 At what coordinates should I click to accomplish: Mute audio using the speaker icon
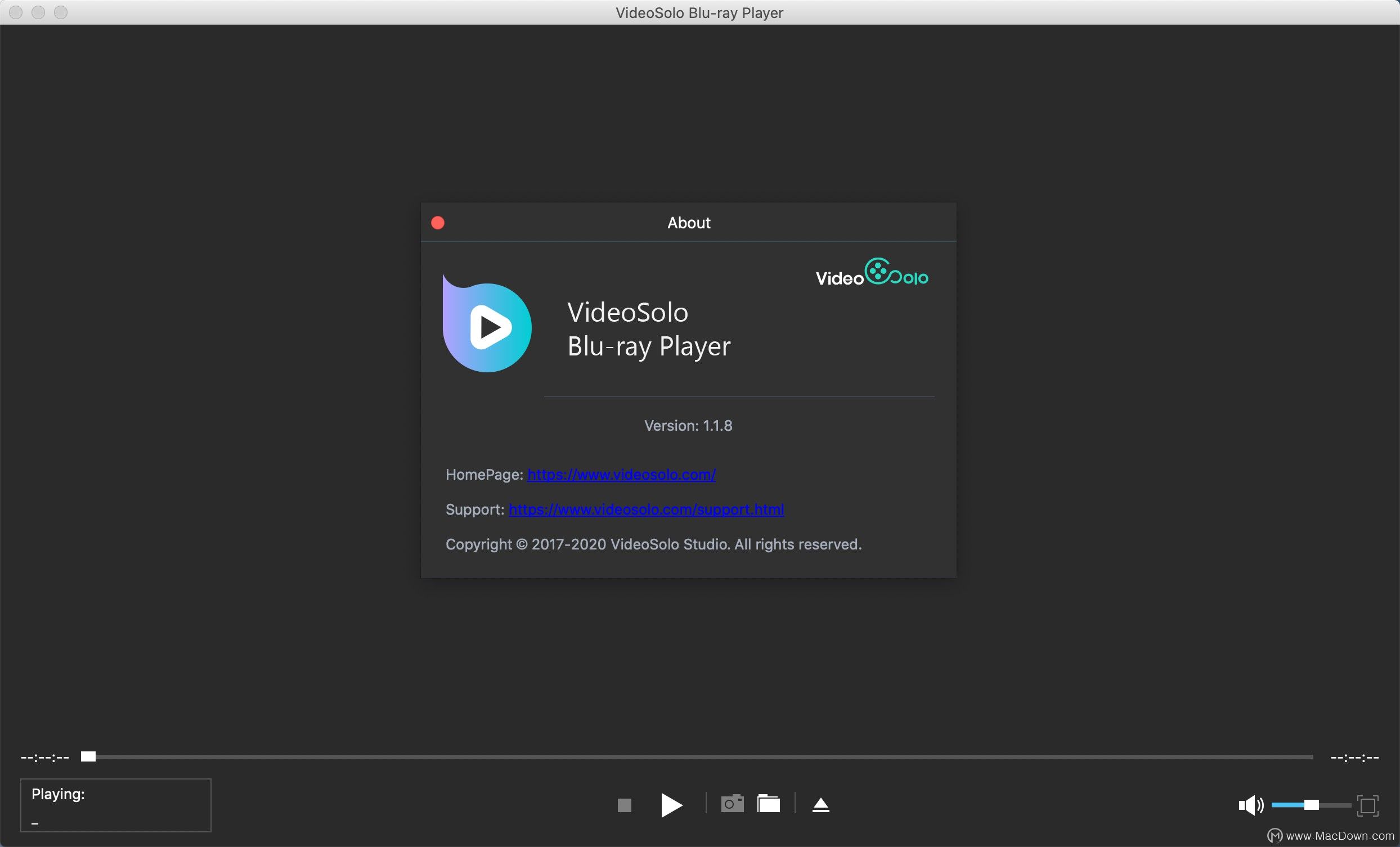pyautogui.click(x=1250, y=805)
